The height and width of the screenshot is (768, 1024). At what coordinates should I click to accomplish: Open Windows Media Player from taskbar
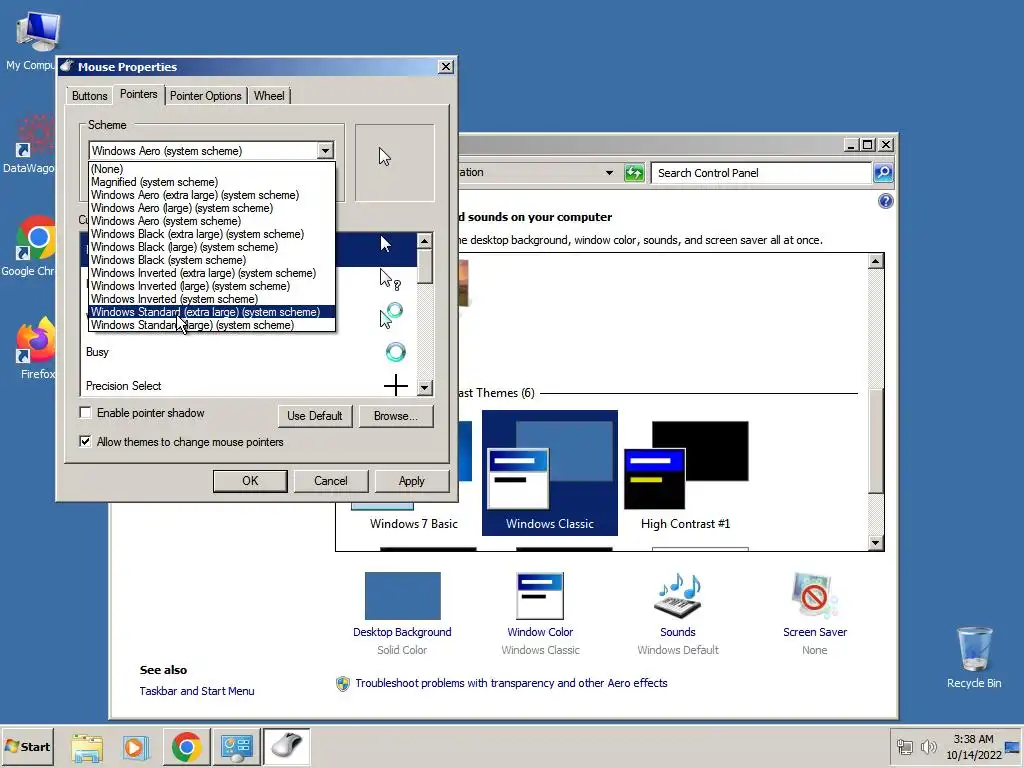136,747
